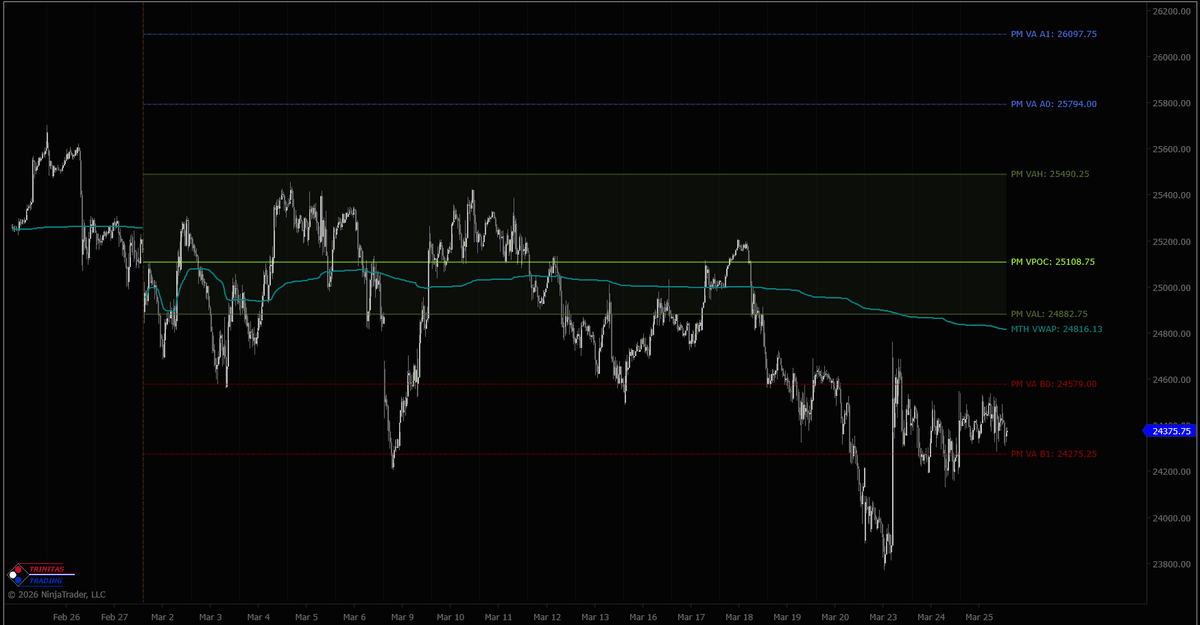Screen dimensions: 1200x625
Task: Click the Mar 23 date label
Action: [x=883, y=618]
